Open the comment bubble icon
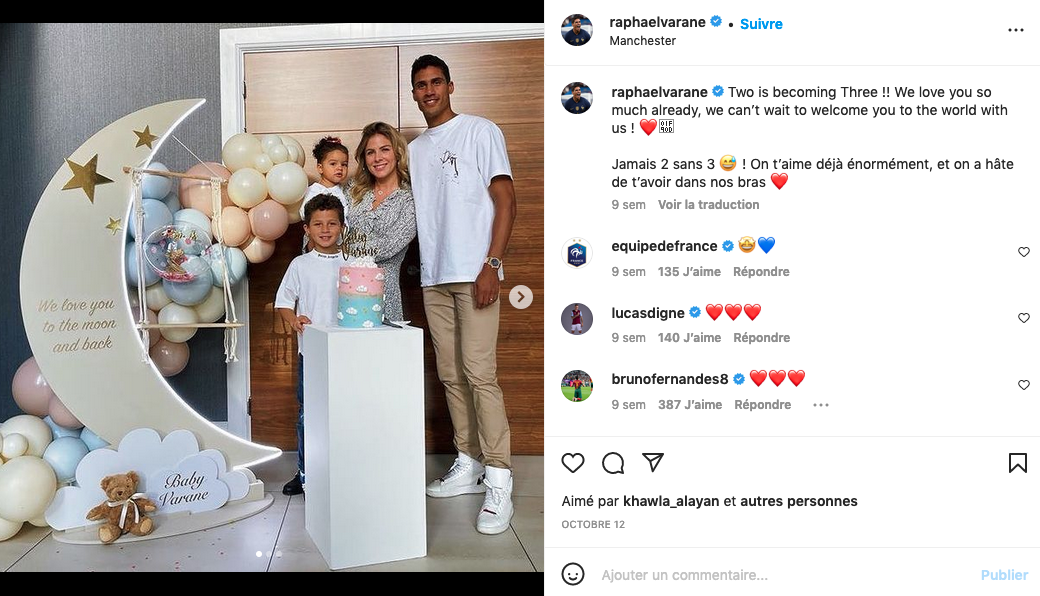Image resolution: width=1040 pixels, height=596 pixels. (613, 463)
